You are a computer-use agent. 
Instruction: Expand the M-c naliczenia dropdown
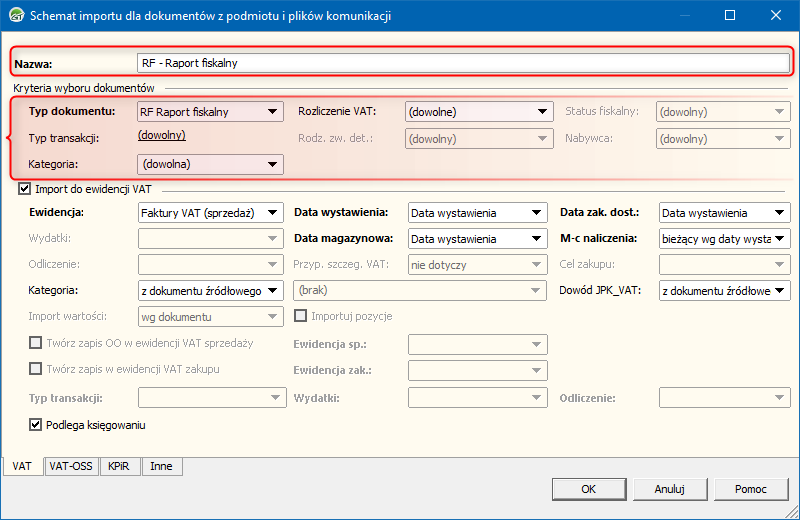coord(780,239)
